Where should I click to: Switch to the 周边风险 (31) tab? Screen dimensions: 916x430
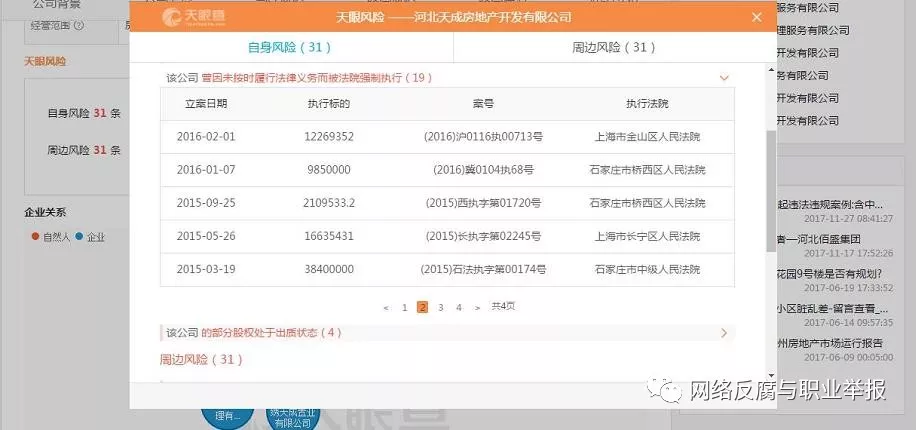614,47
